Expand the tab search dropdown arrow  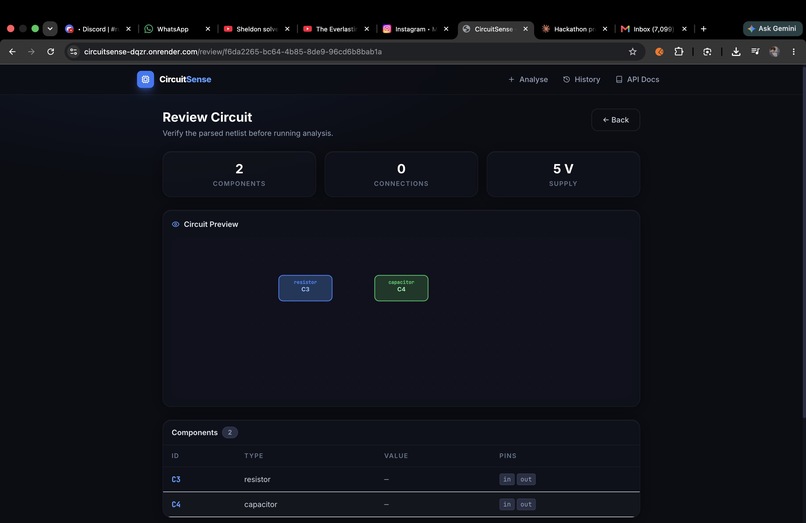click(50, 29)
